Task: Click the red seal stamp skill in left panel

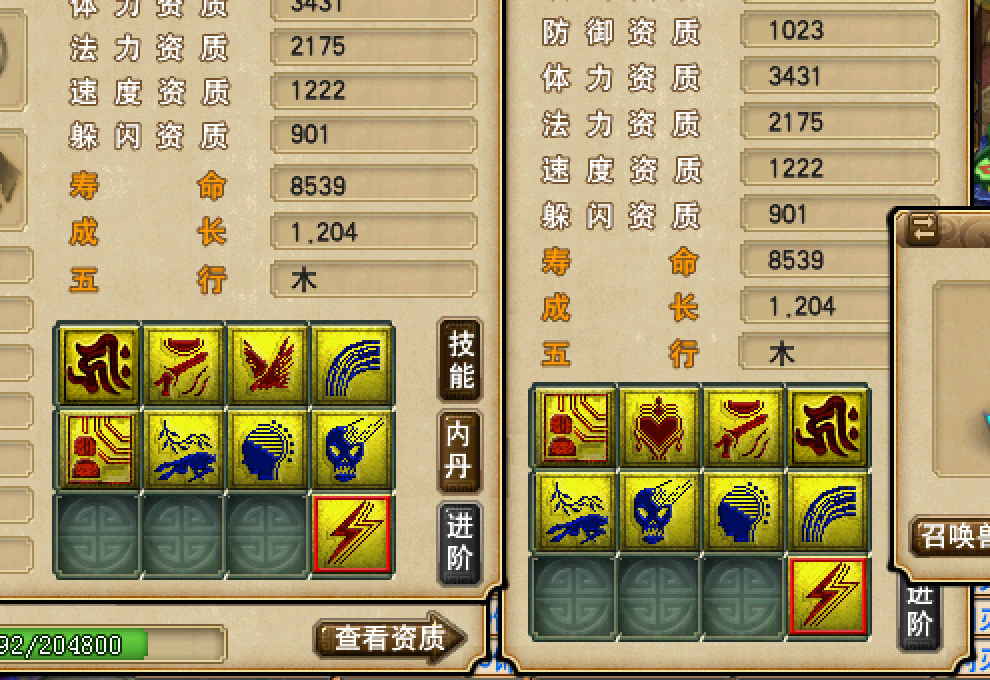Action: (98, 450)
